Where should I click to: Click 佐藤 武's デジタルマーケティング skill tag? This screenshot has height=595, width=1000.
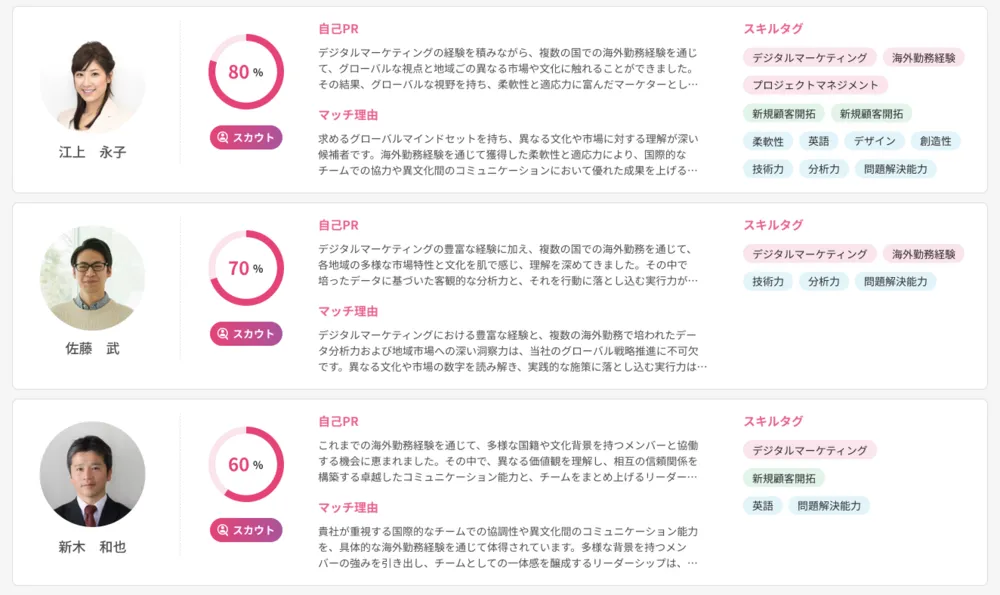(809, 254)
